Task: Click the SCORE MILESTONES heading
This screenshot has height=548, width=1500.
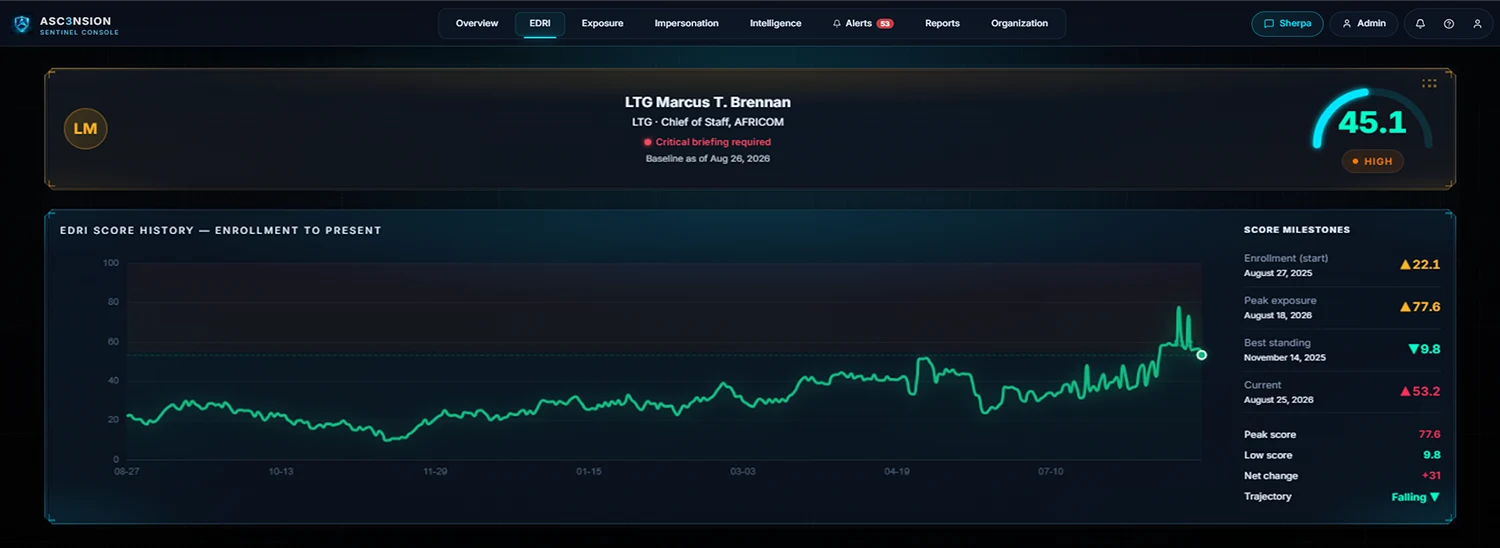Action: click(1297, 230)
